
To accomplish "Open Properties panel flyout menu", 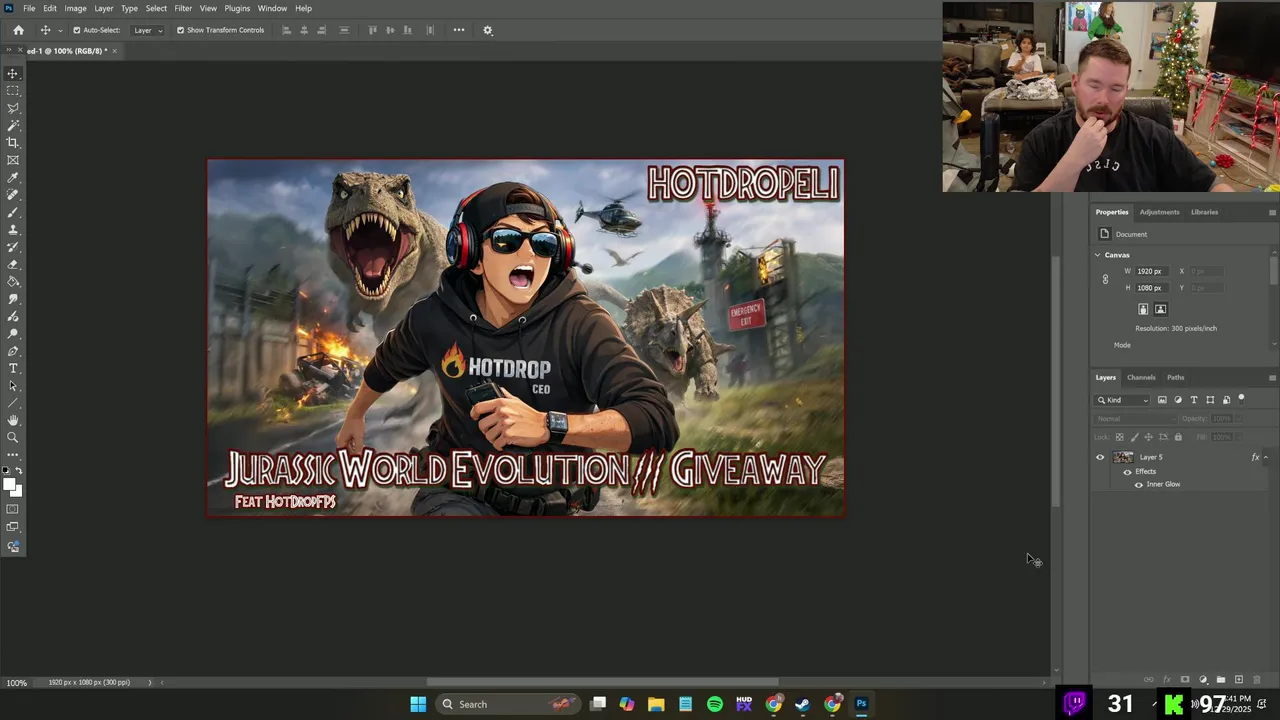I will [1272, 212].
